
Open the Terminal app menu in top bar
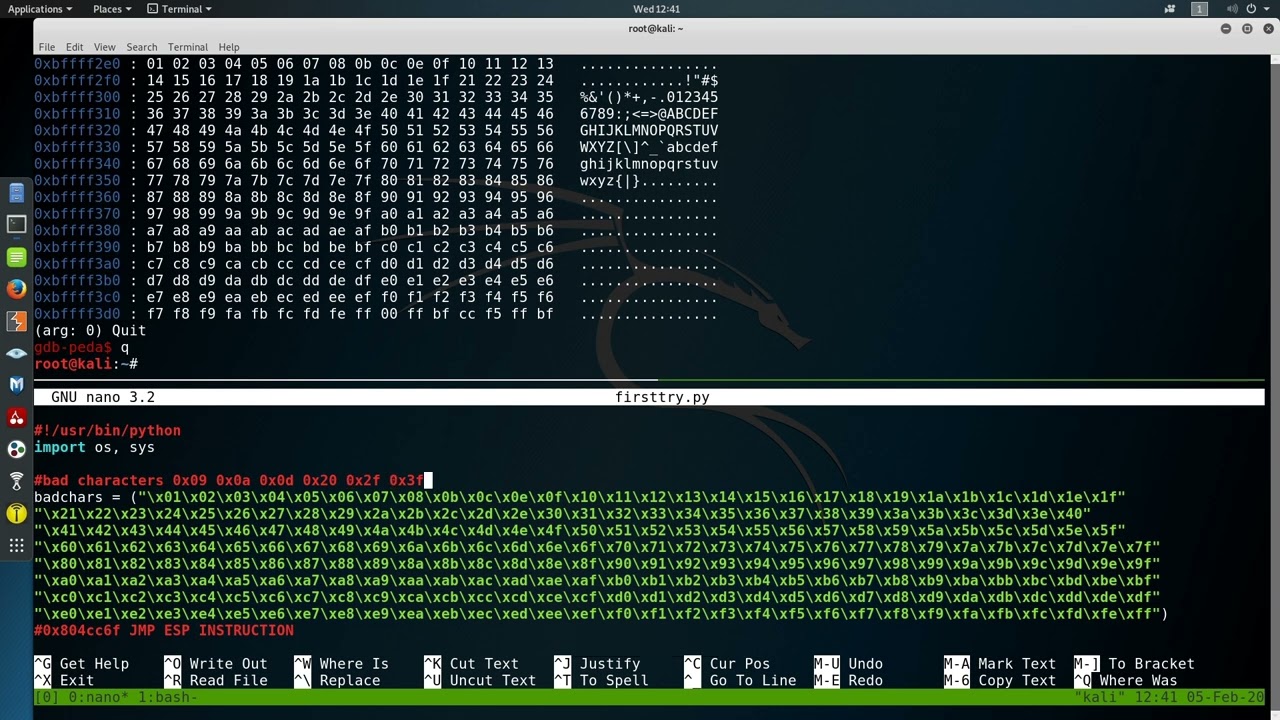[x=180, y=9]
